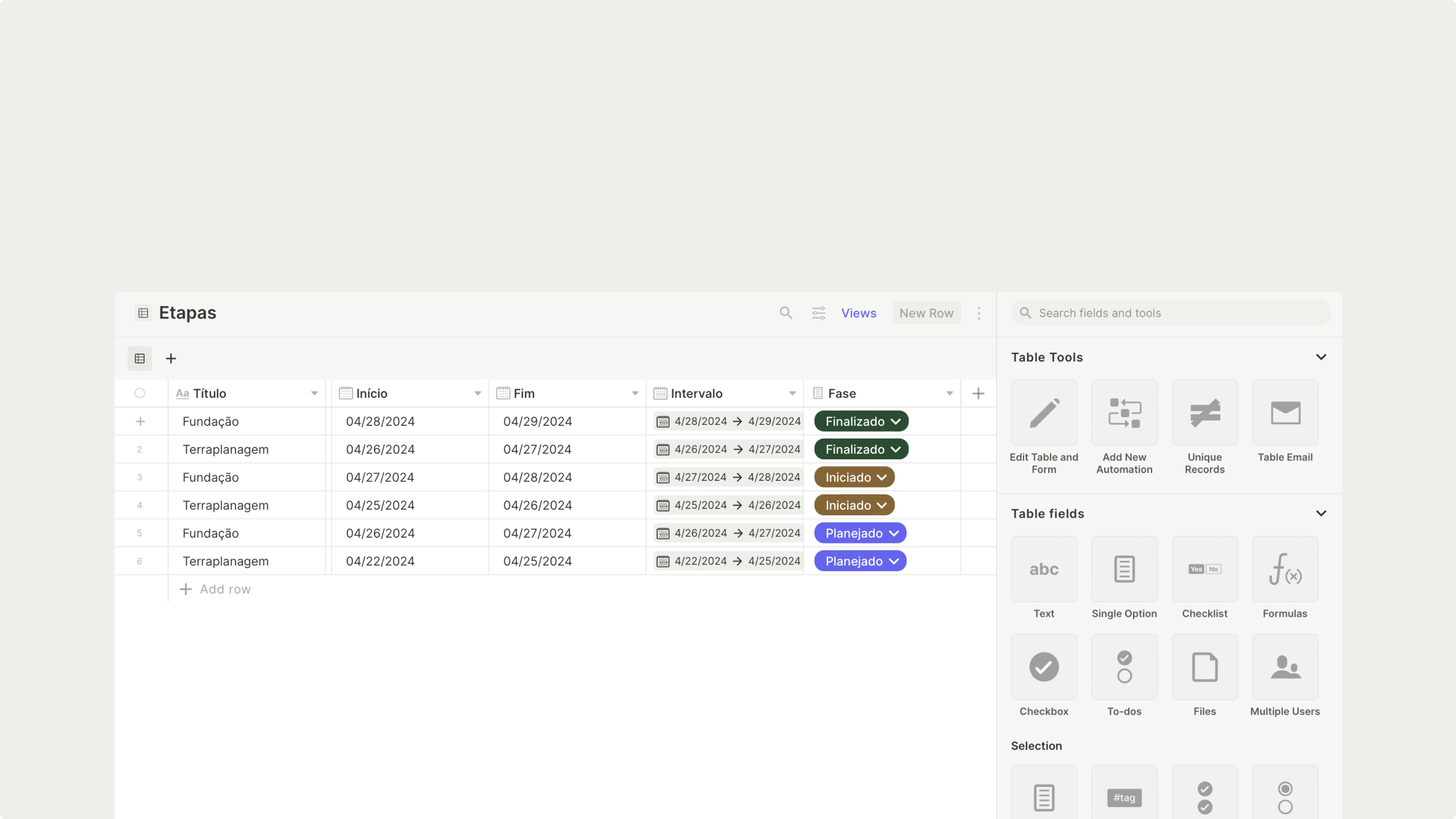
Task: Toggle the select-all rows circle in the header
Action: click(x=140, y=394)
